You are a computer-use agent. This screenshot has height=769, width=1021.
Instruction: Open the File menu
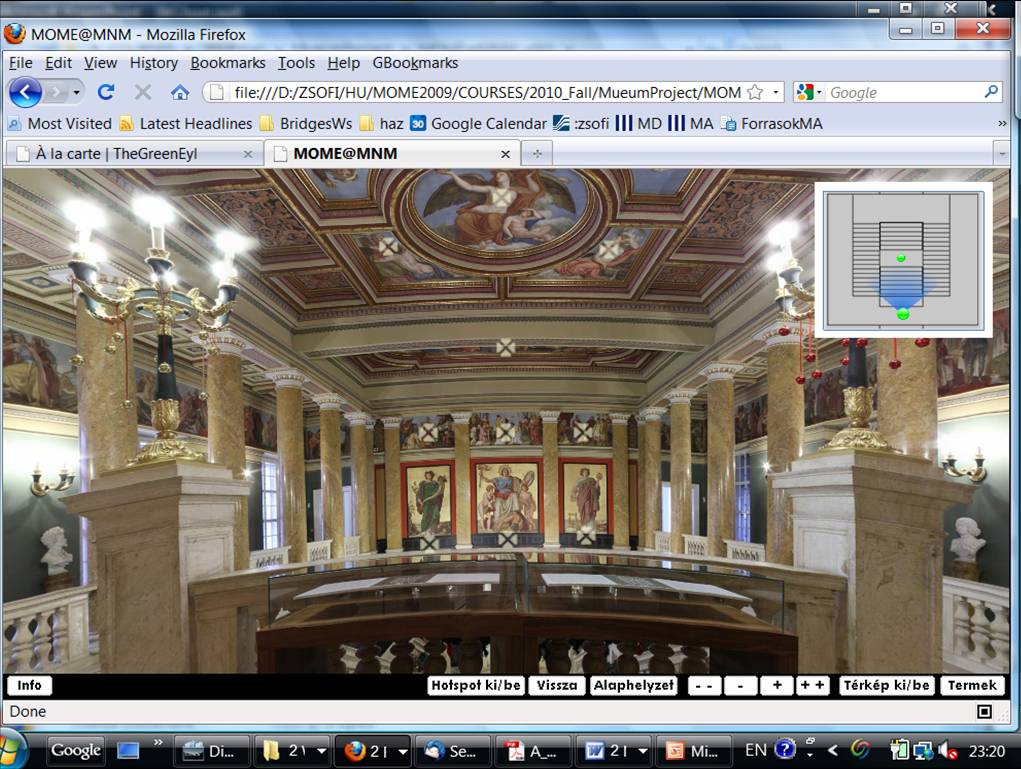(x=21, y=63)
